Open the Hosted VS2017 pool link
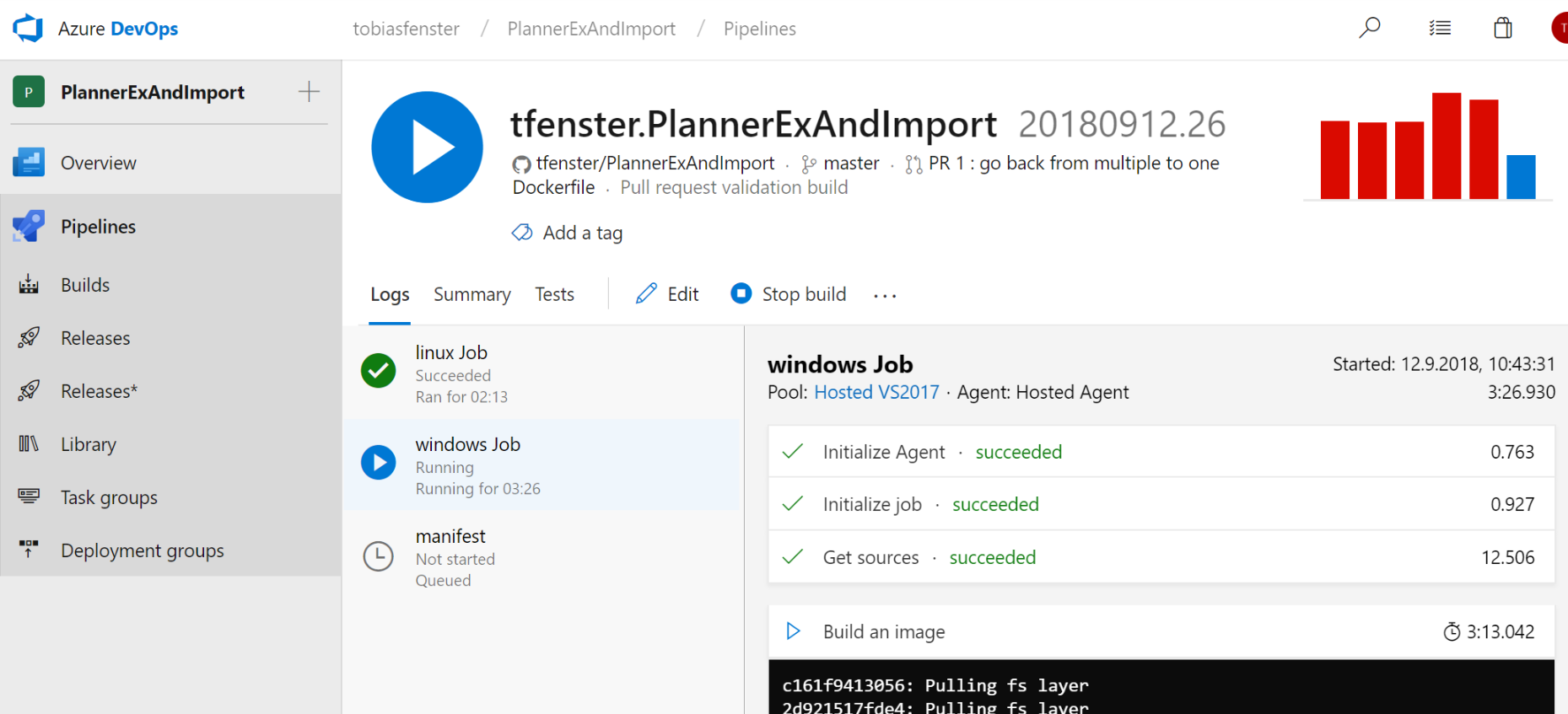The image size is (1568, 714). coord(876,392)
